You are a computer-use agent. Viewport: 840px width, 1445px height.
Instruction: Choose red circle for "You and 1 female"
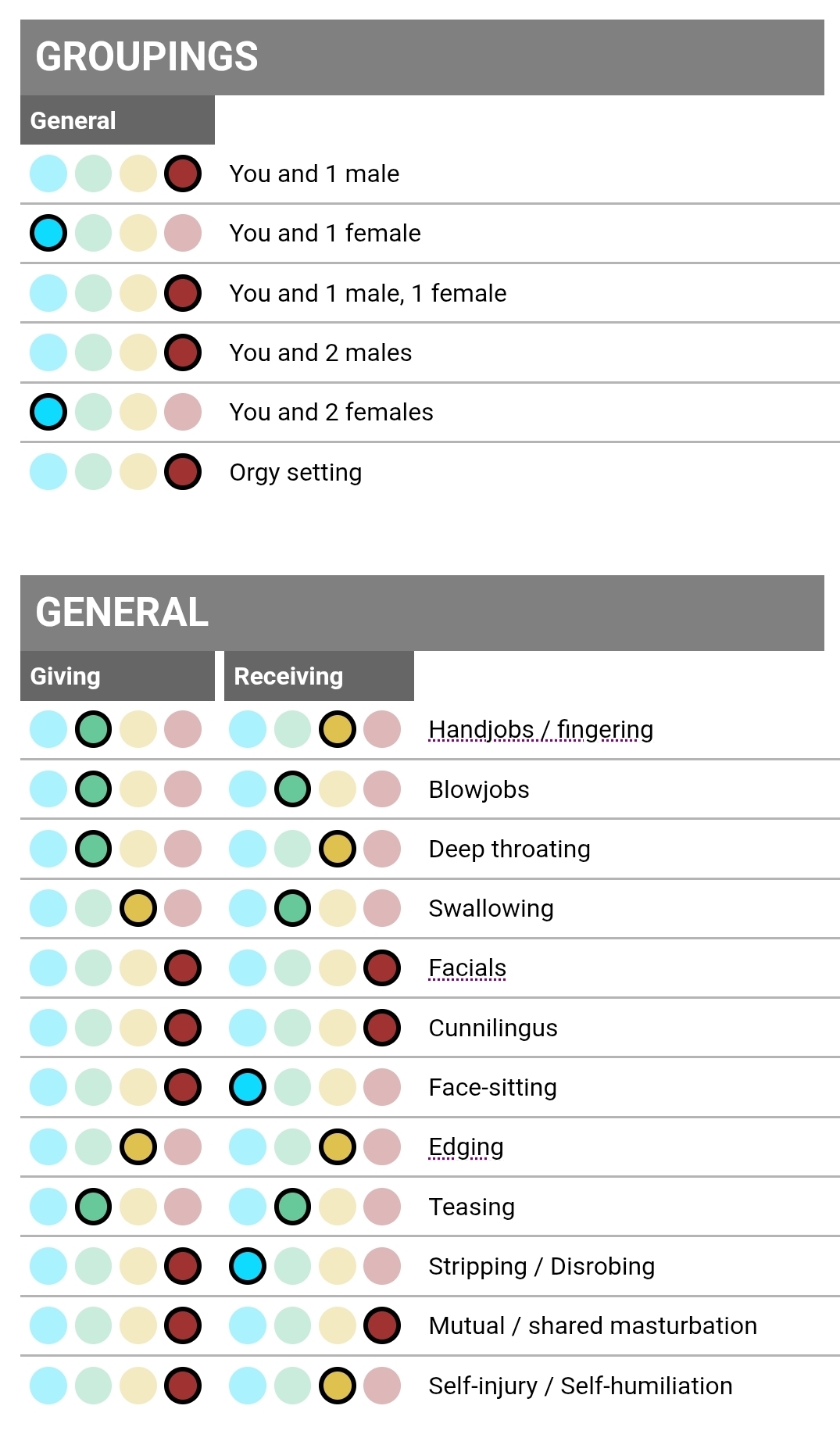point(183,233)
